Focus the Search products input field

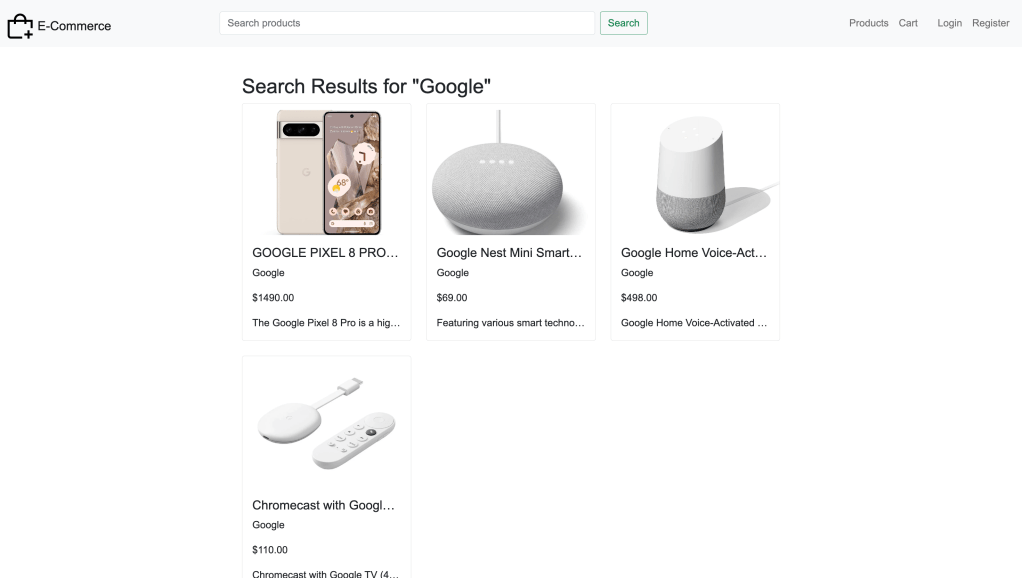point(406,23)
